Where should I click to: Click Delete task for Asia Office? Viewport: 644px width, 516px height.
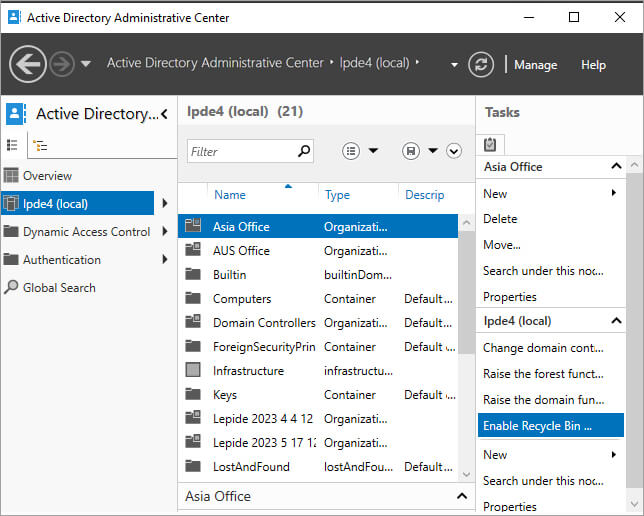pyautogui.click(x=500, y=219)
